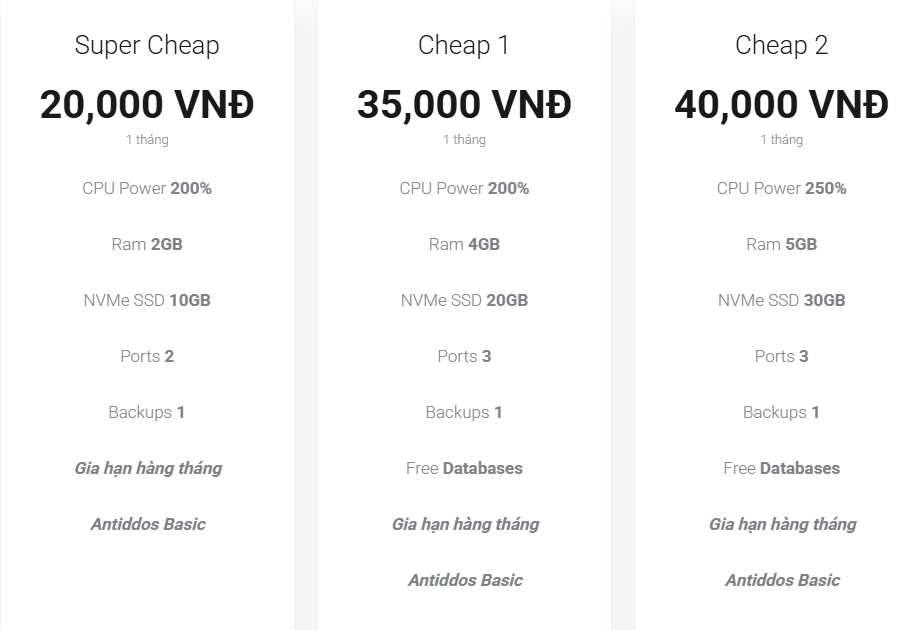
Task: Click the NVMe SSD 10GB line
Action: click(147, 300)
